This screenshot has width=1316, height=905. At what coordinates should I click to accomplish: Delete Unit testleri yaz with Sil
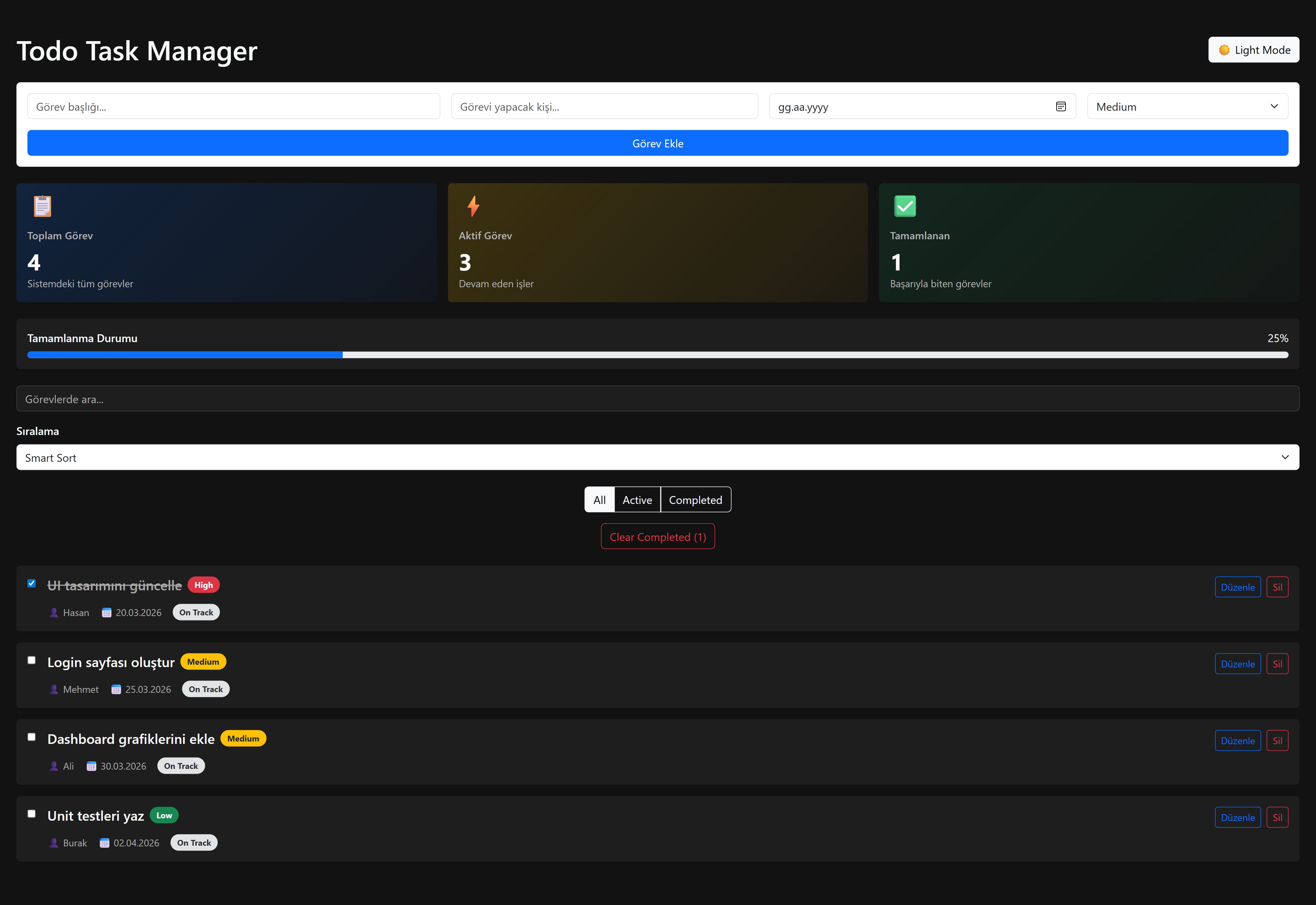tap(1278, 818)
